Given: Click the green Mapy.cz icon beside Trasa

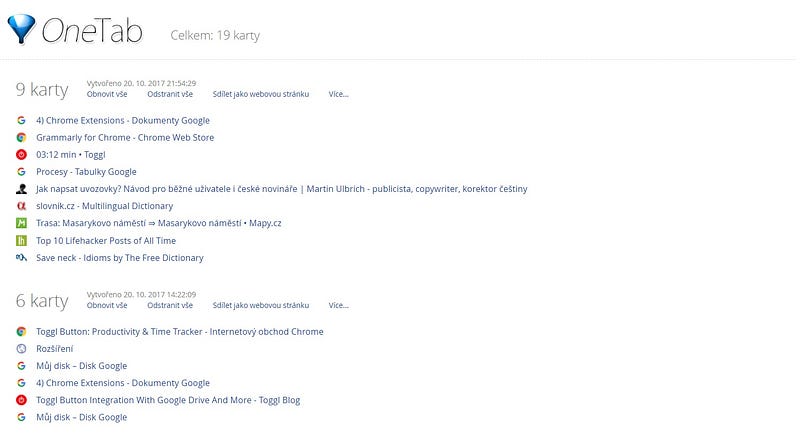Looking at the screenshot, I should click(21, 223).
